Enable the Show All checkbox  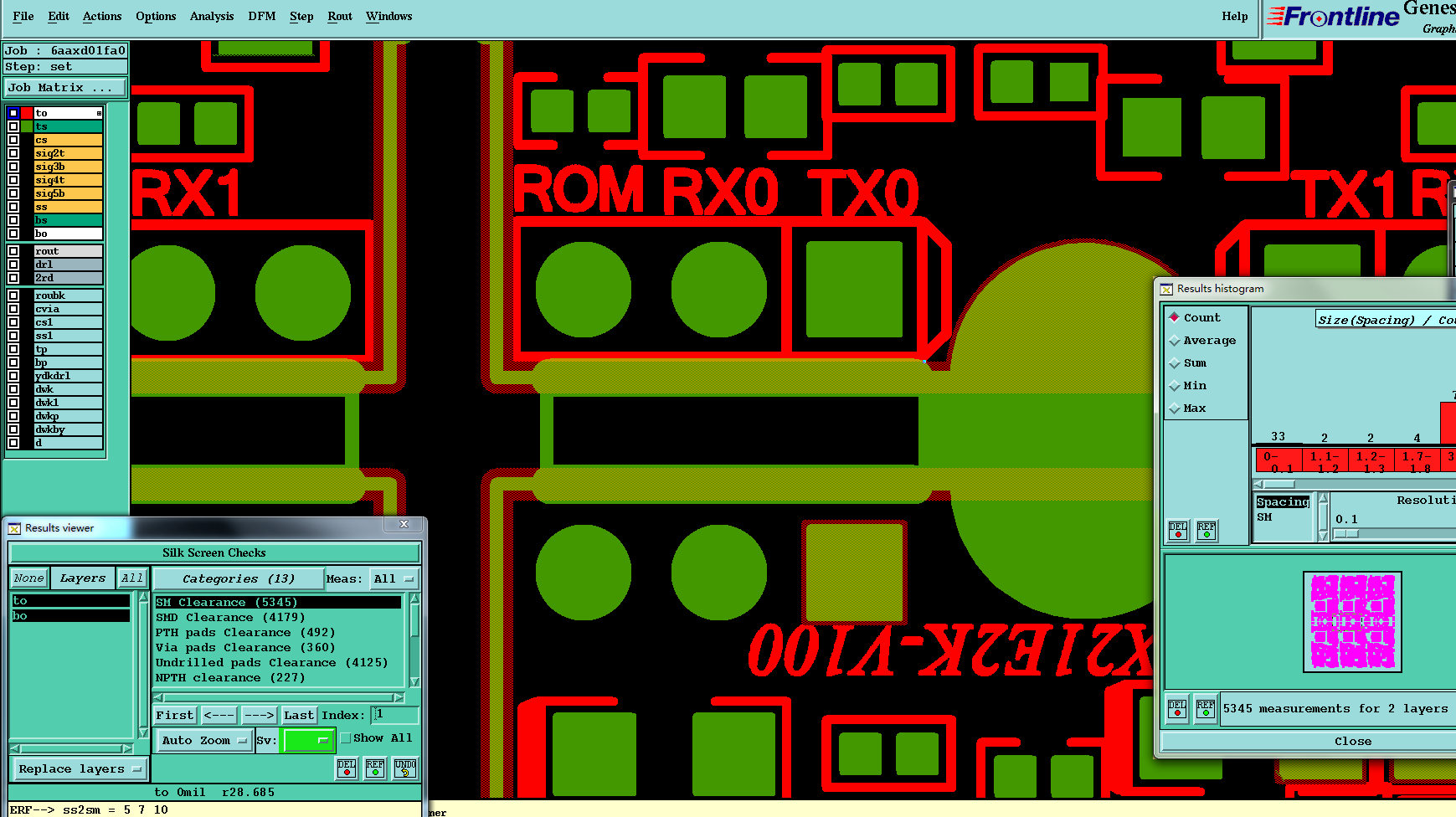coord(346,738)
